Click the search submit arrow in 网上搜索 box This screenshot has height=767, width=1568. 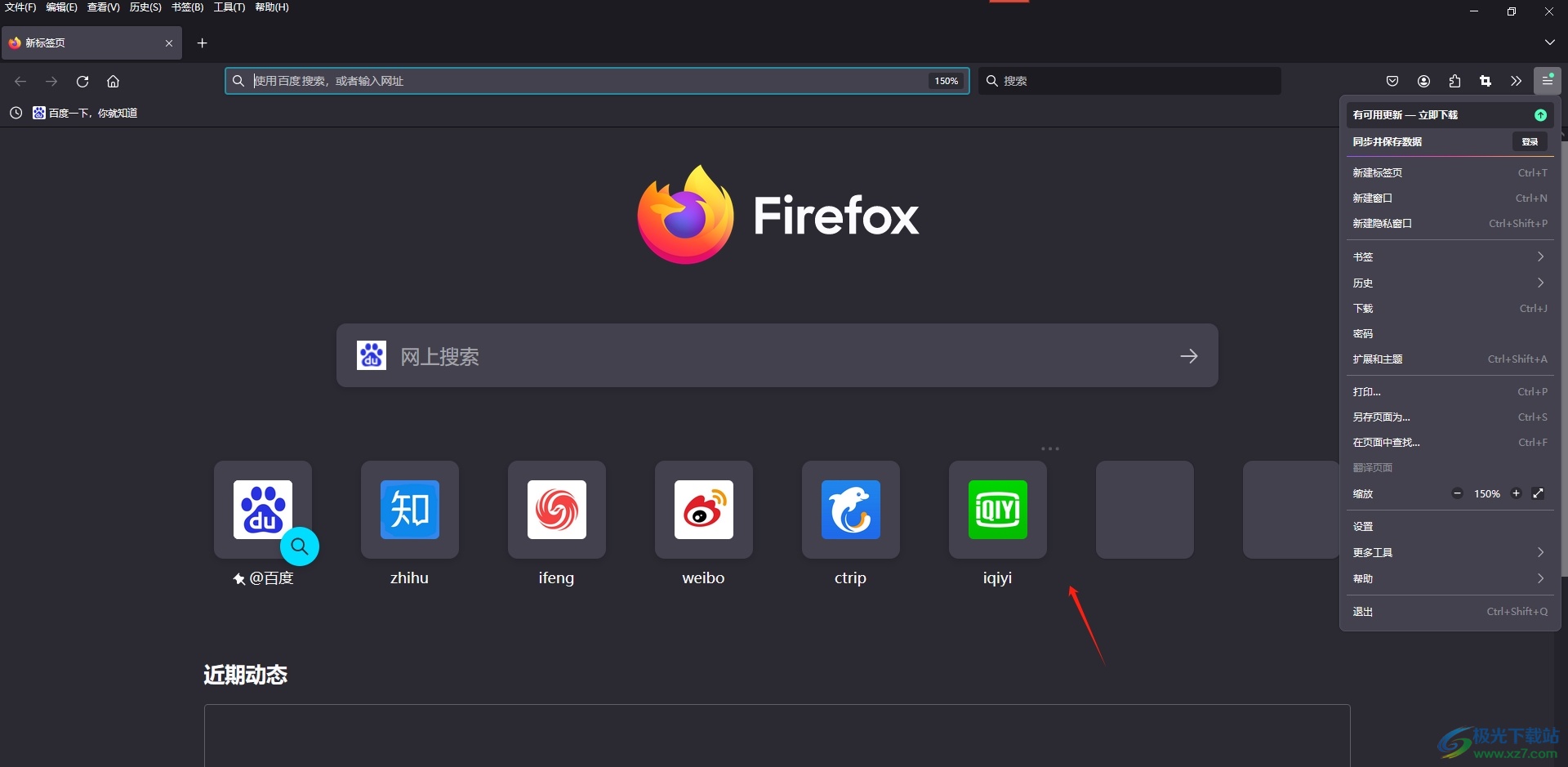(x=1189, y=355)
